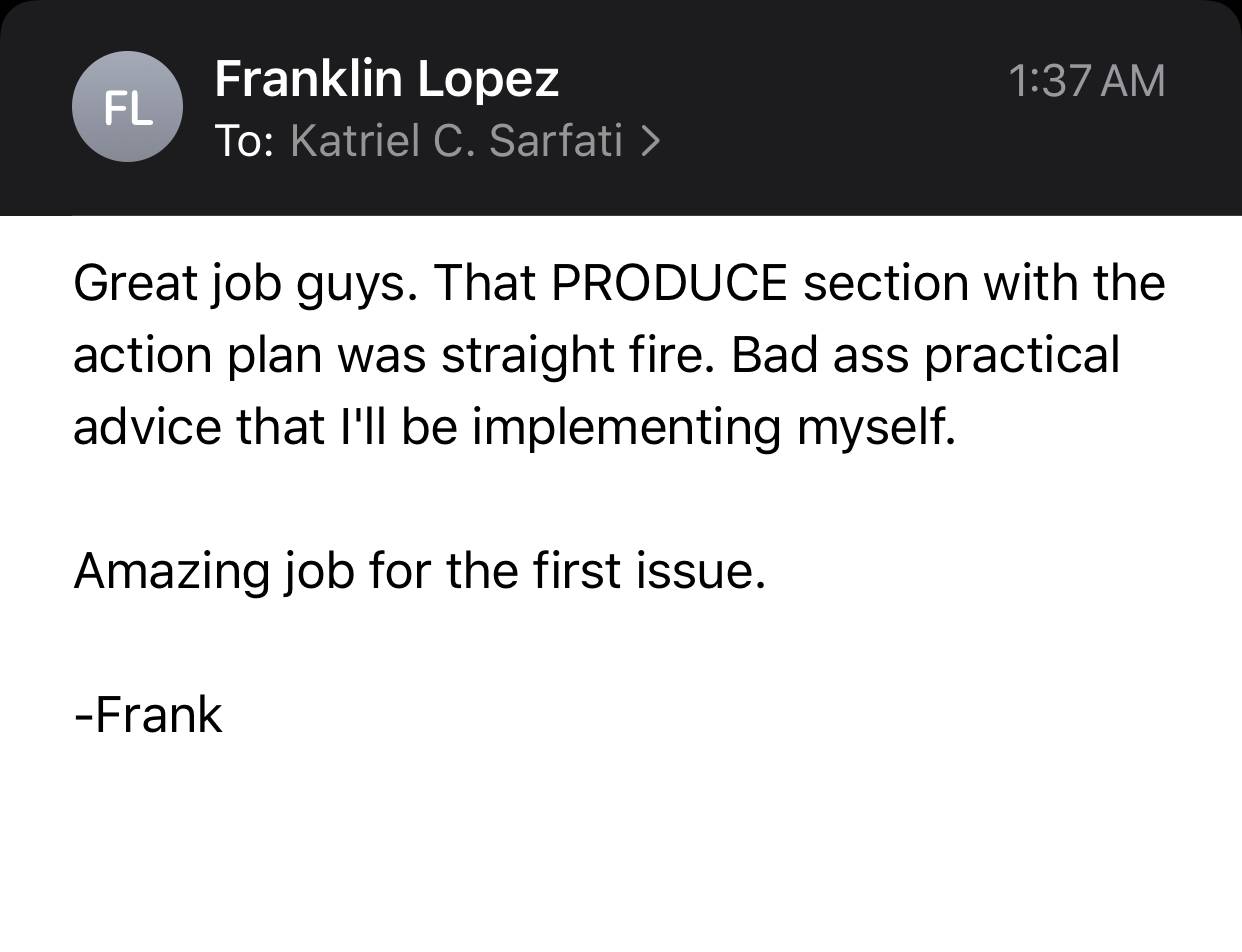The height and width of the screenshot is (952, 1242).
Task: Select the Amazing job for the first issue line
Action: coord(419,572)
